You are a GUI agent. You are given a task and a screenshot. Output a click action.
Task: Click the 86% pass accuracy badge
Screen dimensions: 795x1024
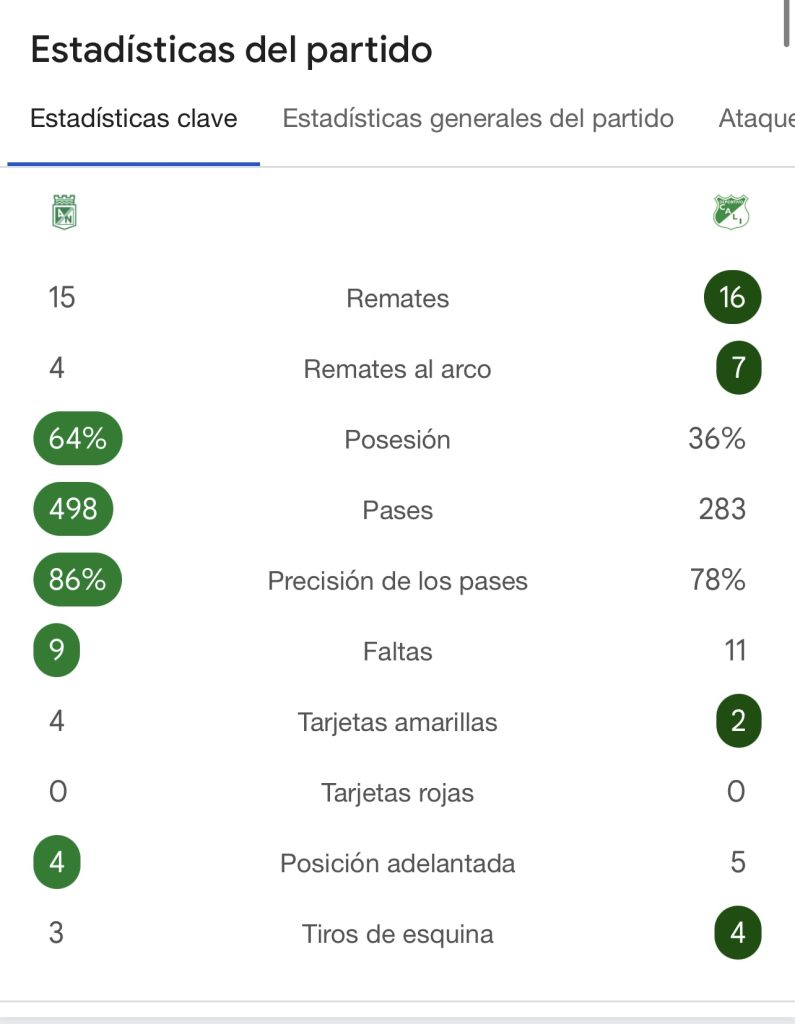point(78,580)
